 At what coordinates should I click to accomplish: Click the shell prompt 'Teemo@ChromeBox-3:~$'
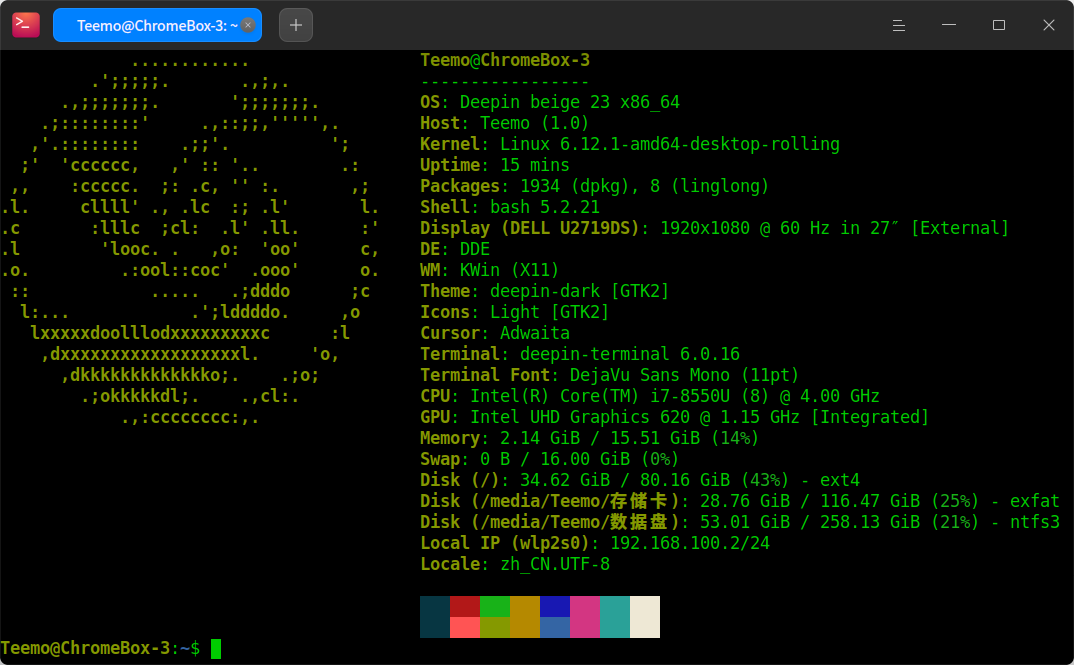[101, 648]
